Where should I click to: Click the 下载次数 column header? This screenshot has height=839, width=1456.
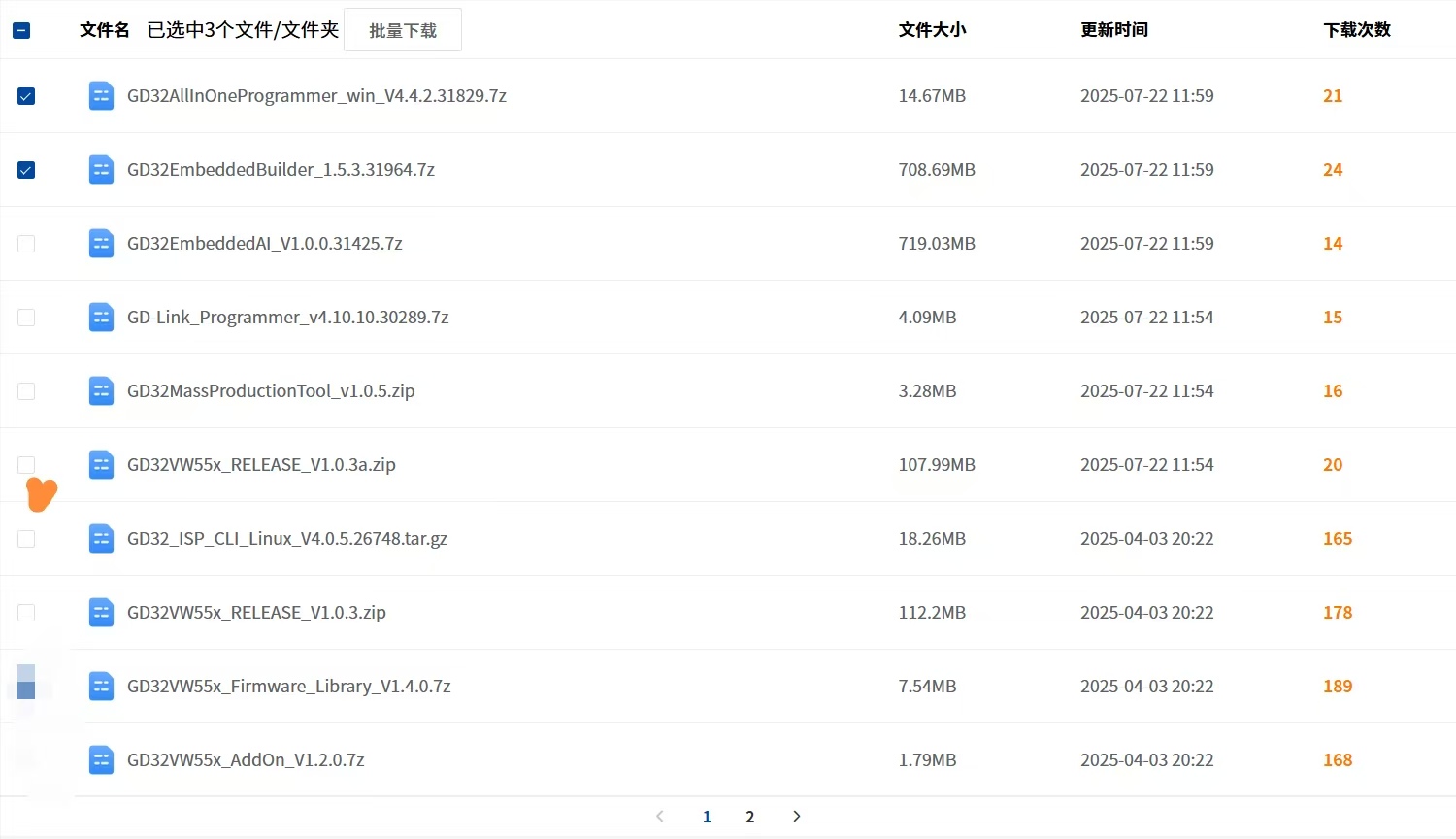click(1357, 30)
